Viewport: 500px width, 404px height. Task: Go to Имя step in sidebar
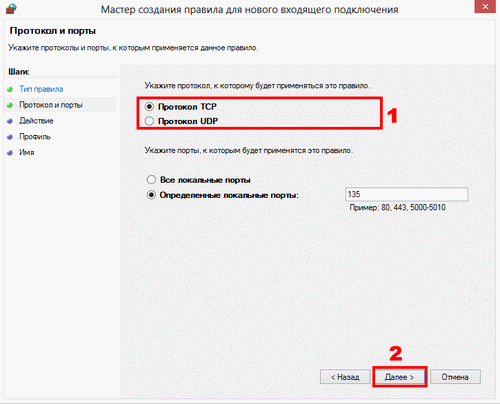(27, 152)
